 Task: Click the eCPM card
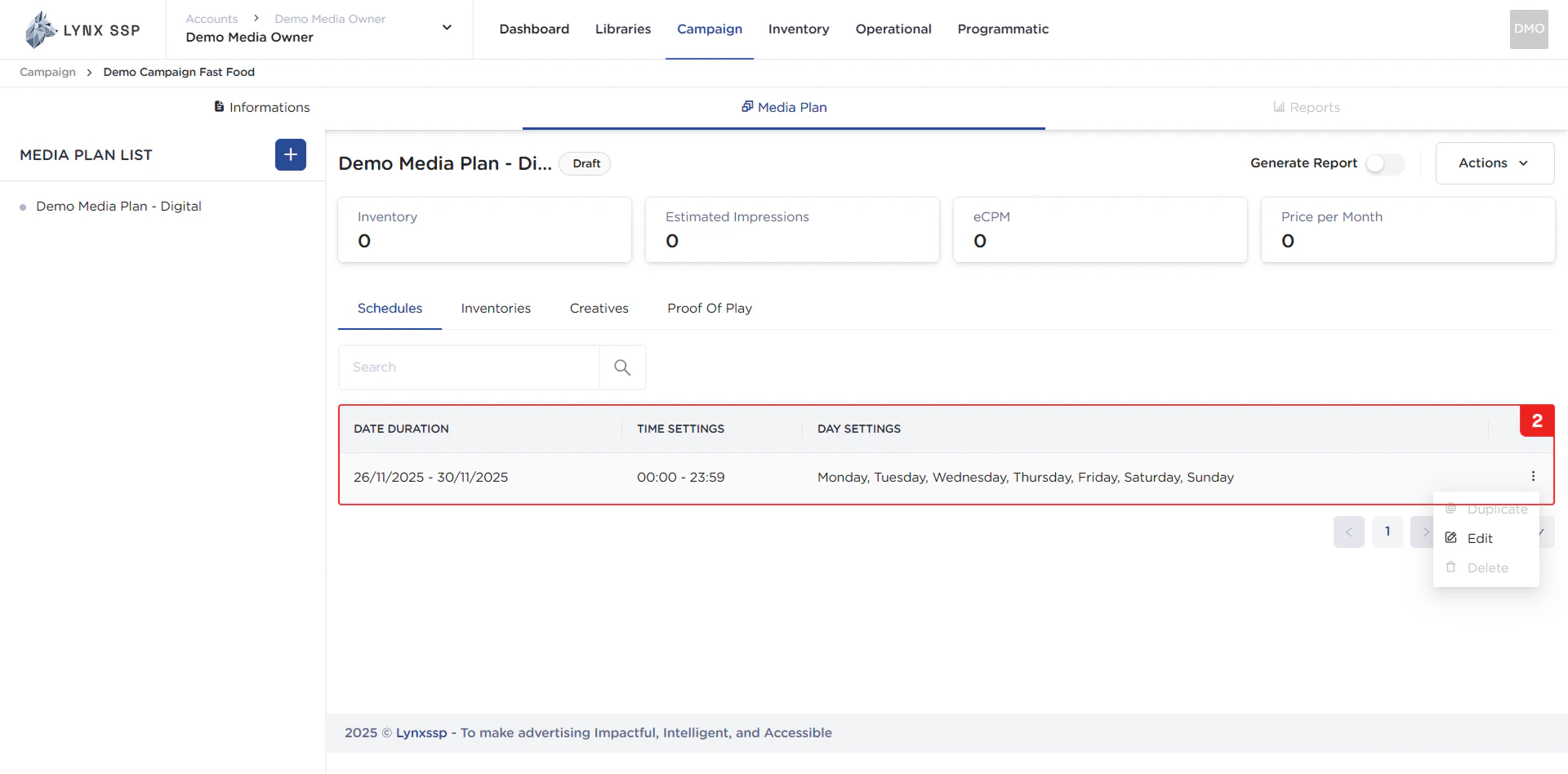[x=1100, y=229]
